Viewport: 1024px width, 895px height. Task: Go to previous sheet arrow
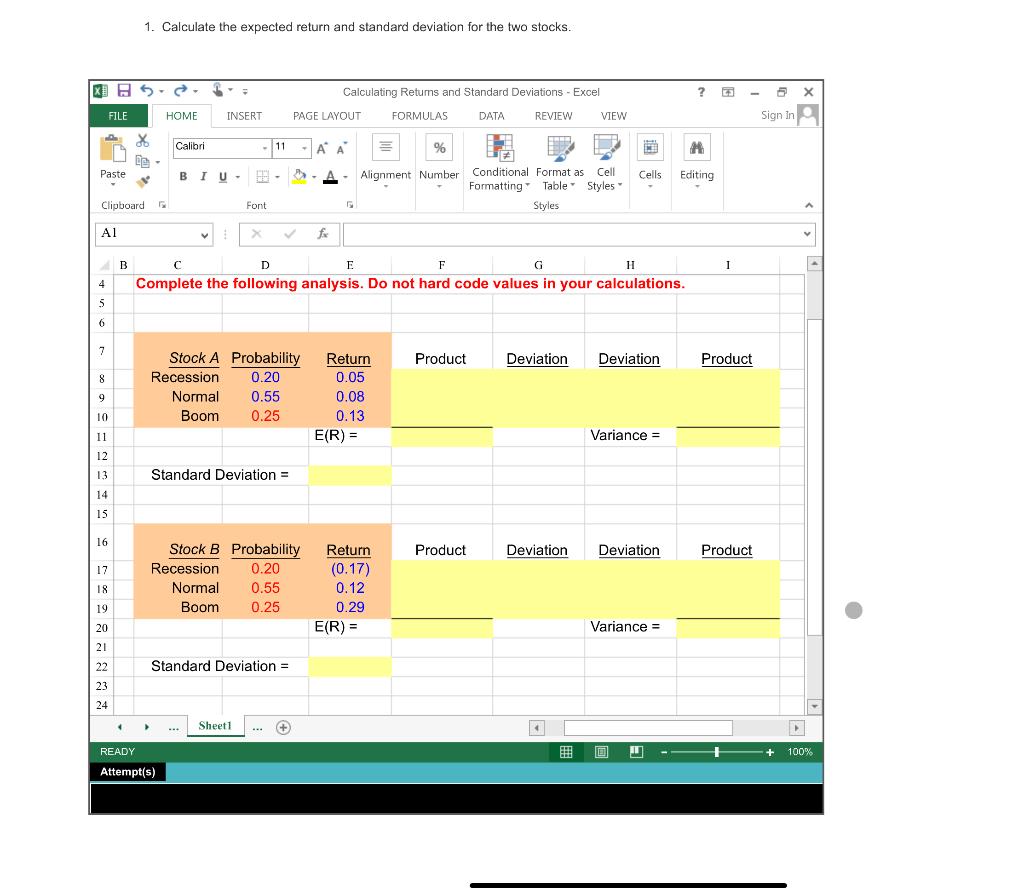coord(120,727)
